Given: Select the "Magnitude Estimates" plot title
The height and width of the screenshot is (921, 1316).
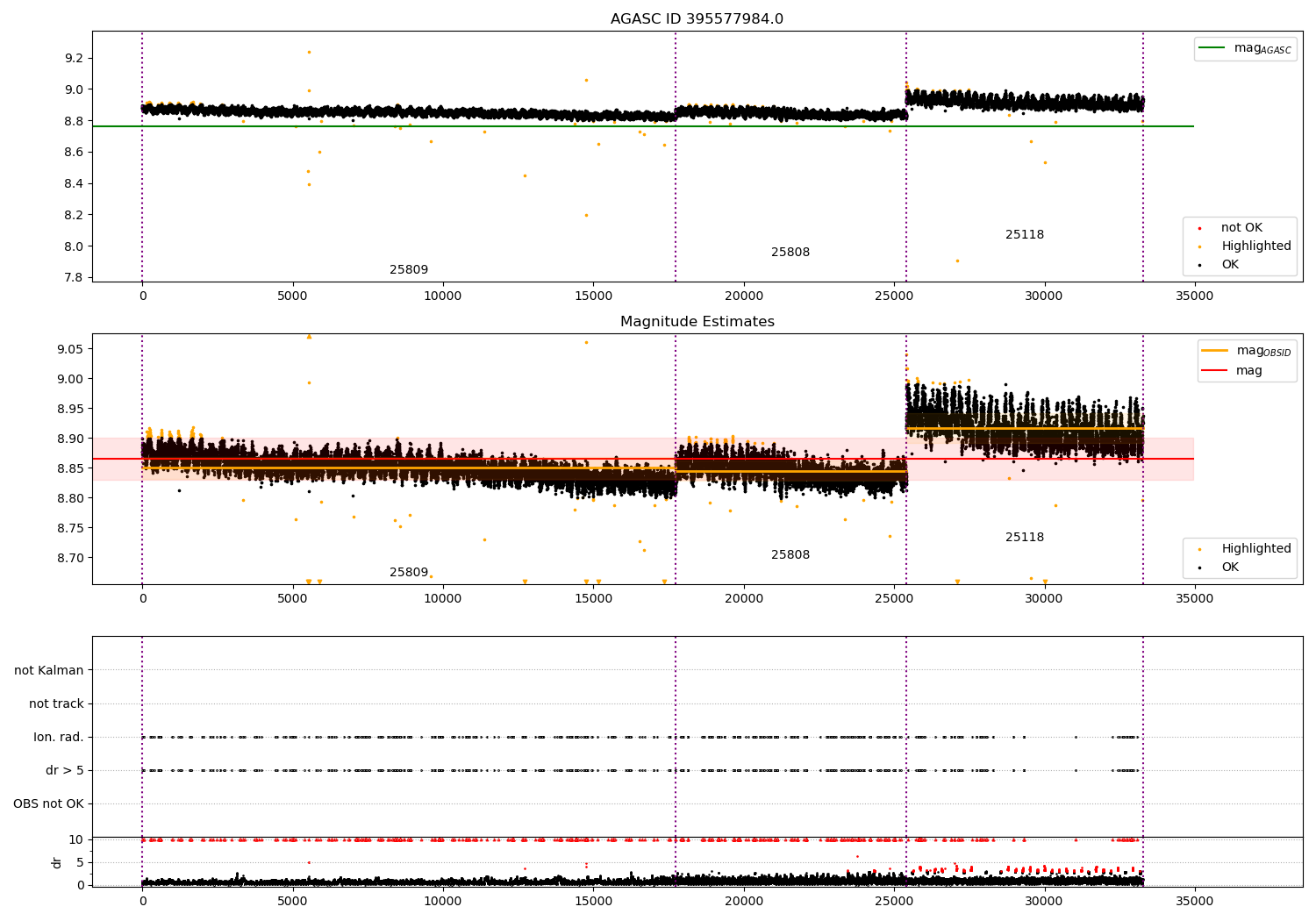Looking at the screenshot, I should [x=697, y=322].
